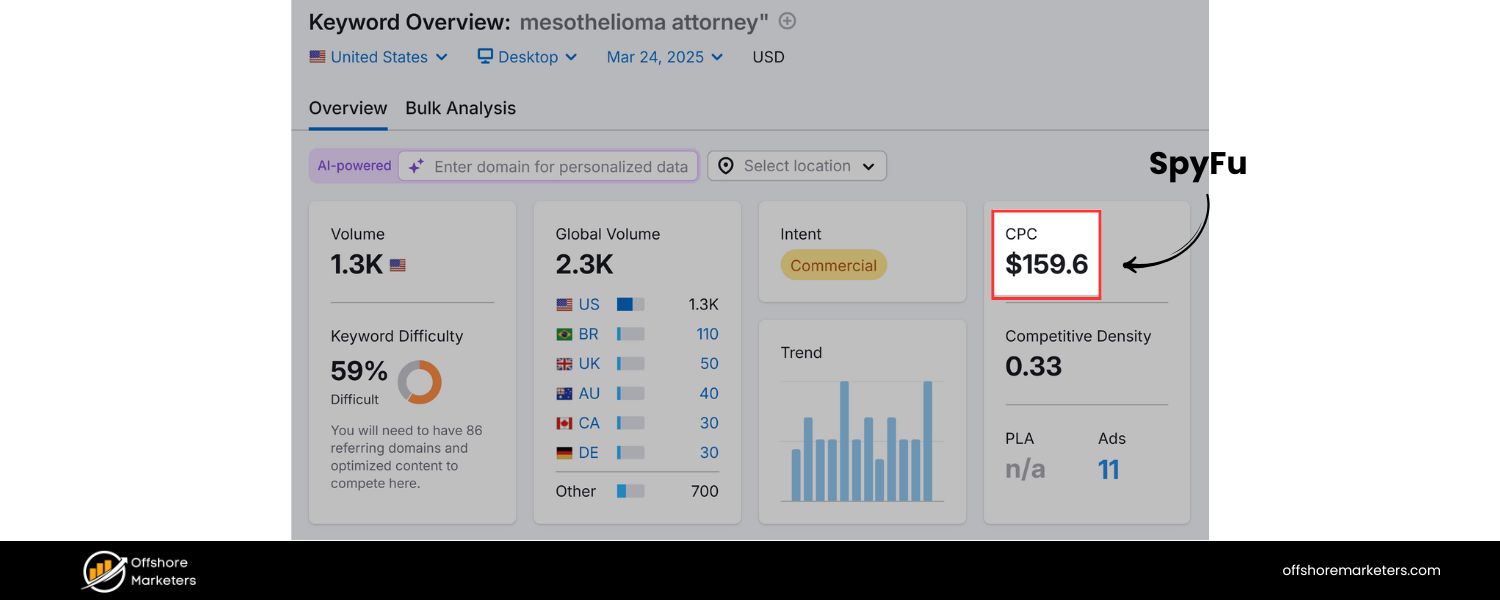Click the Commercial intent badge
Viewport: 1500px width, 600px height.
click(x=833, y=265)
